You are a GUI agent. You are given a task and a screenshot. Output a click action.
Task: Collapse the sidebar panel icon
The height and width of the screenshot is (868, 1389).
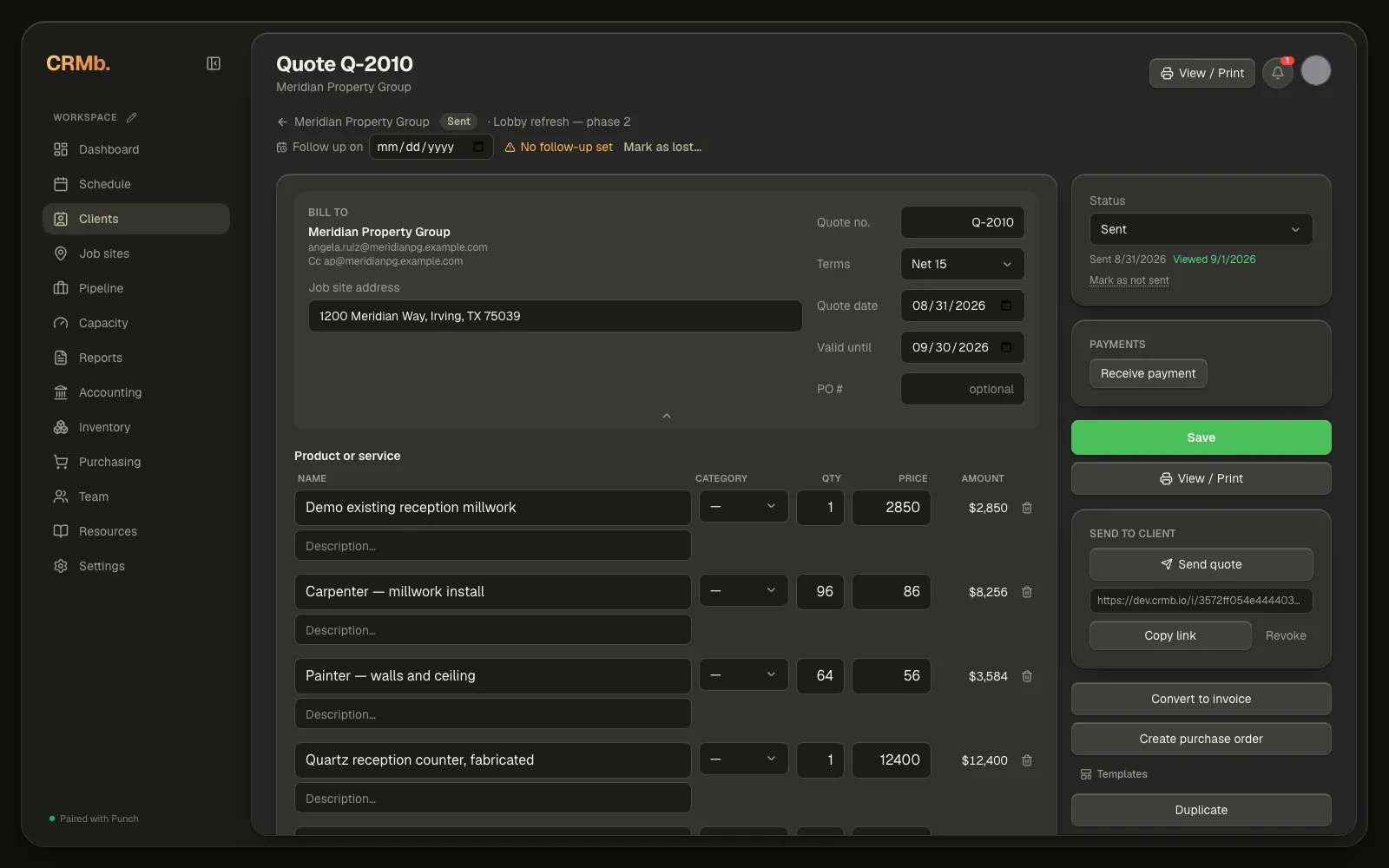(214, 63)
